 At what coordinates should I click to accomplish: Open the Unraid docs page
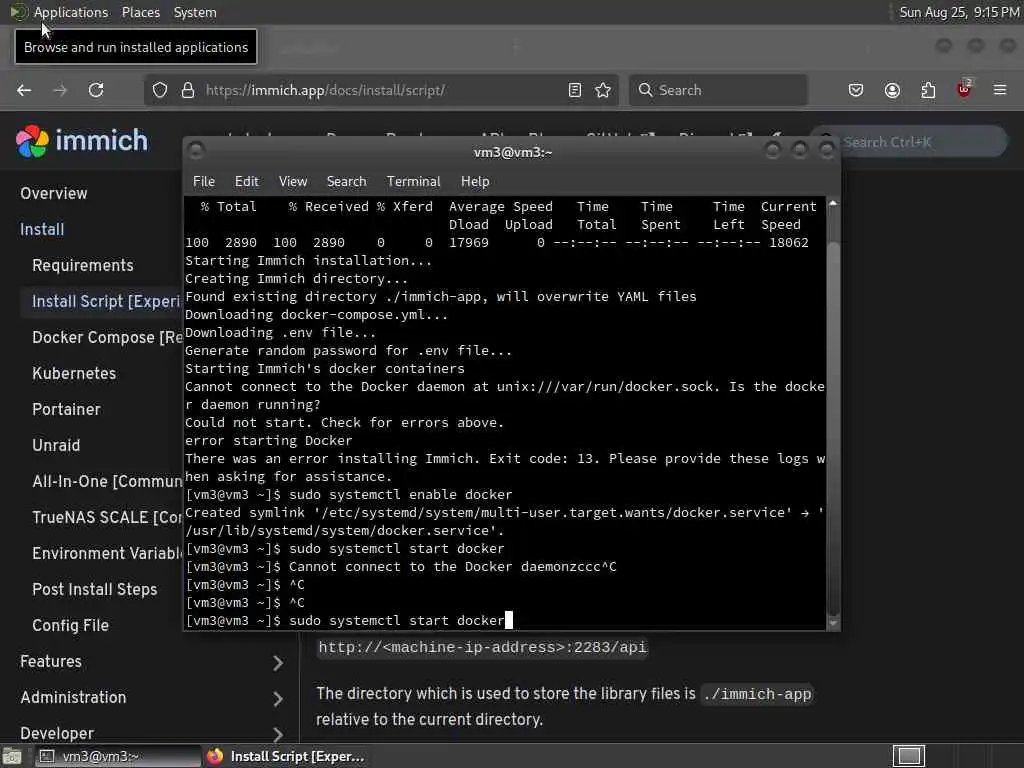click(x=56, y=445)
